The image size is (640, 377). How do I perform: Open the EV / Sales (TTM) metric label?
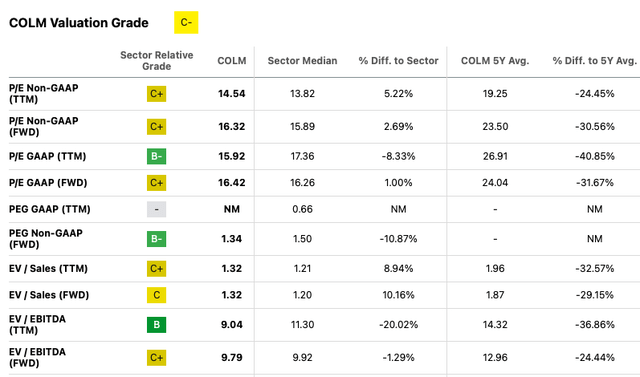(48, 268)
